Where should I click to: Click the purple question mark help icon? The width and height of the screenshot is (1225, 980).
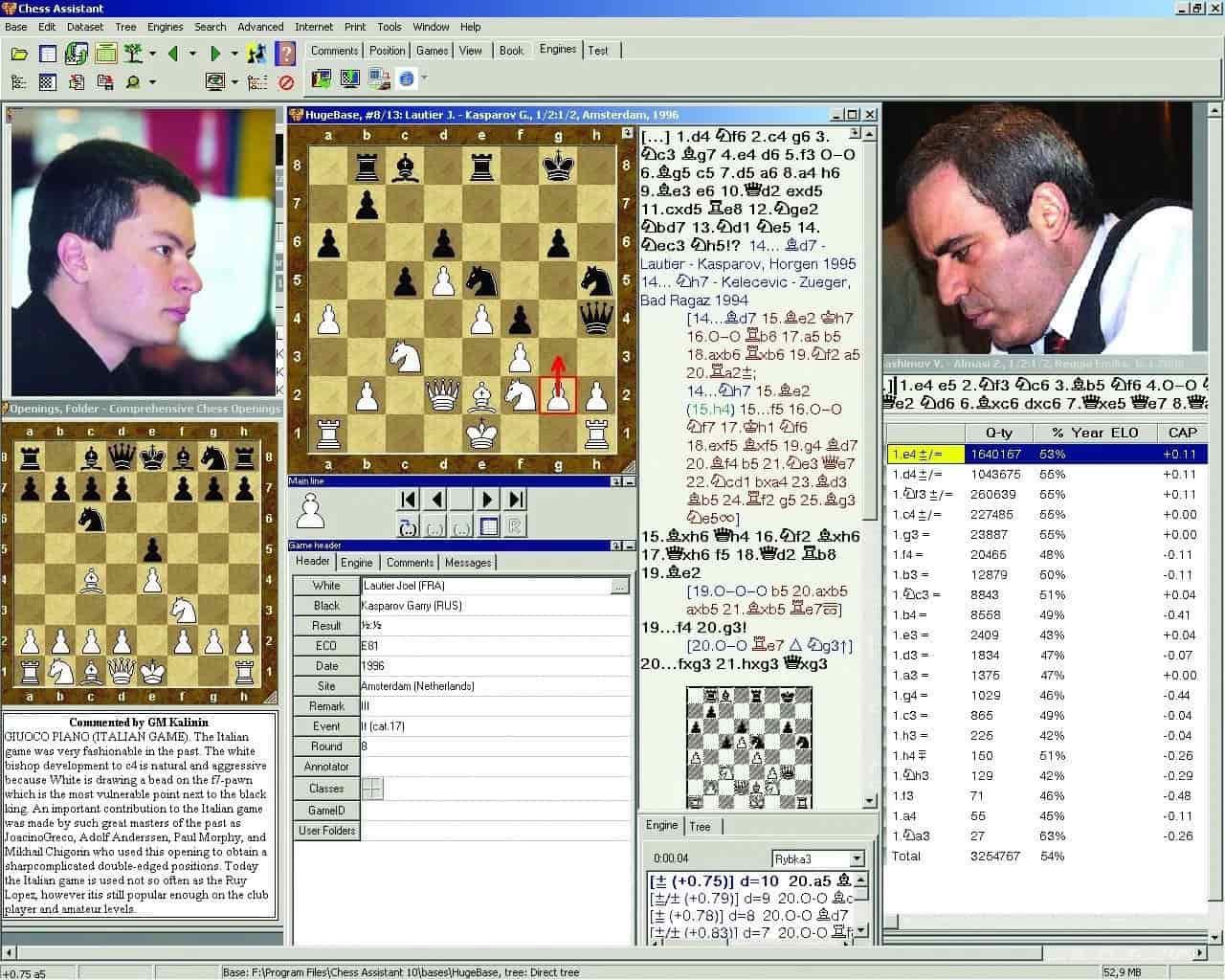(285, 54)
